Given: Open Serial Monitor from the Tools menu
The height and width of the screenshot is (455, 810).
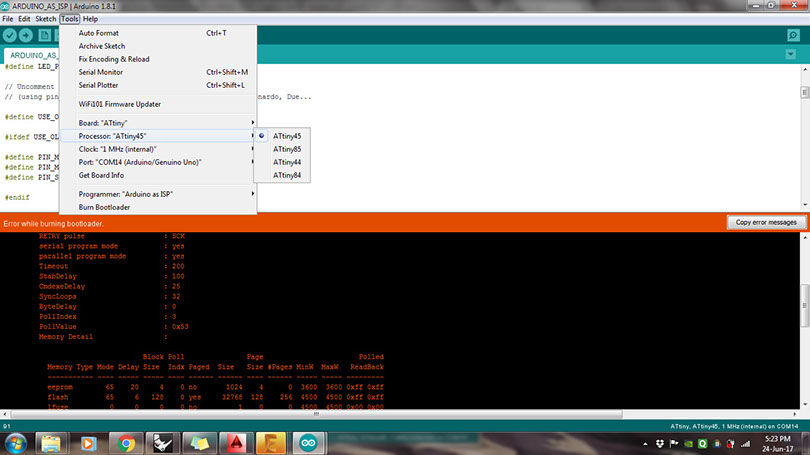Looking at the screenshot, I should [158, 72].
